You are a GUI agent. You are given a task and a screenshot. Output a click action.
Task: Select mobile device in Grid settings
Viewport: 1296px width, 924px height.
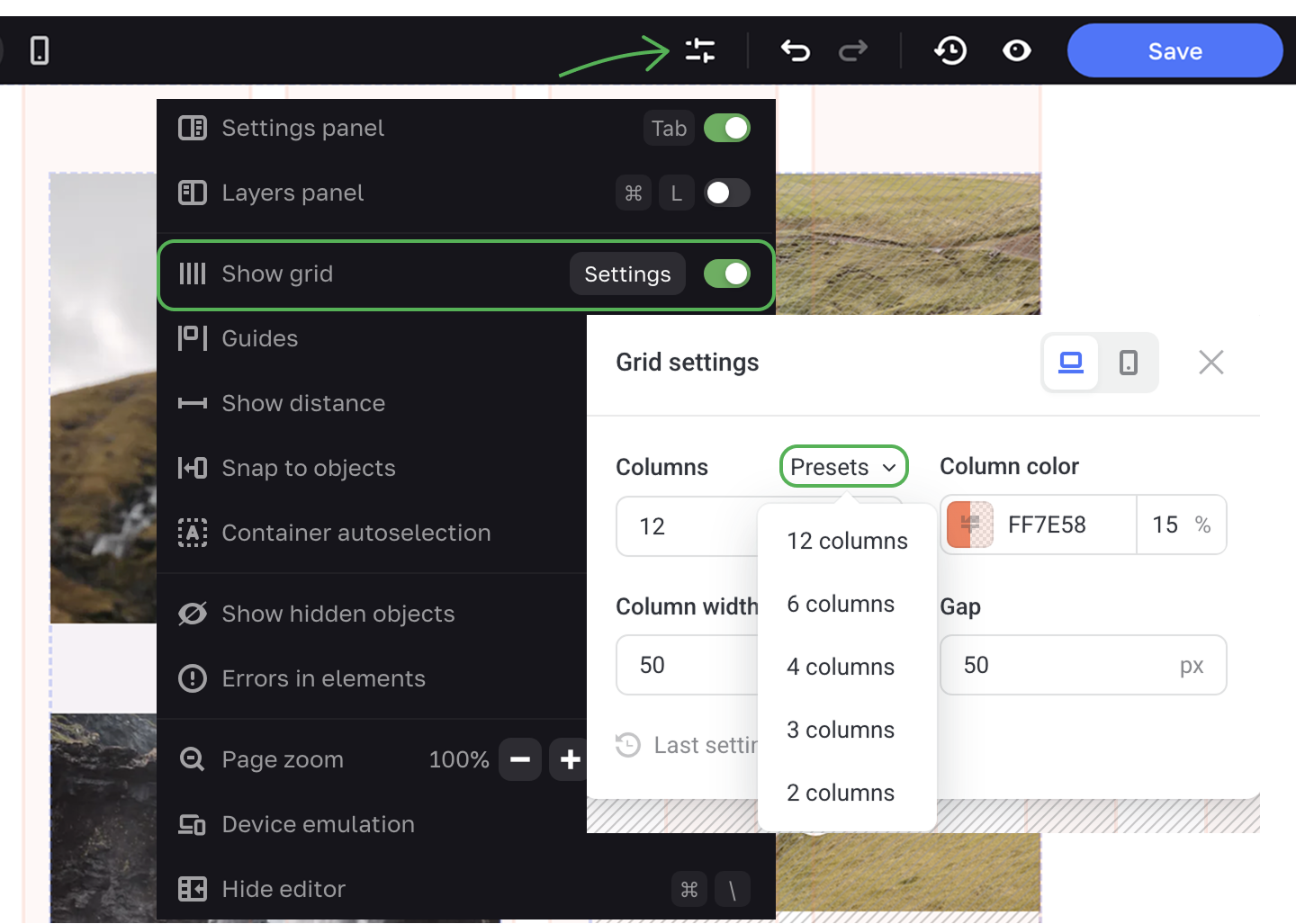coord(1128,363)
